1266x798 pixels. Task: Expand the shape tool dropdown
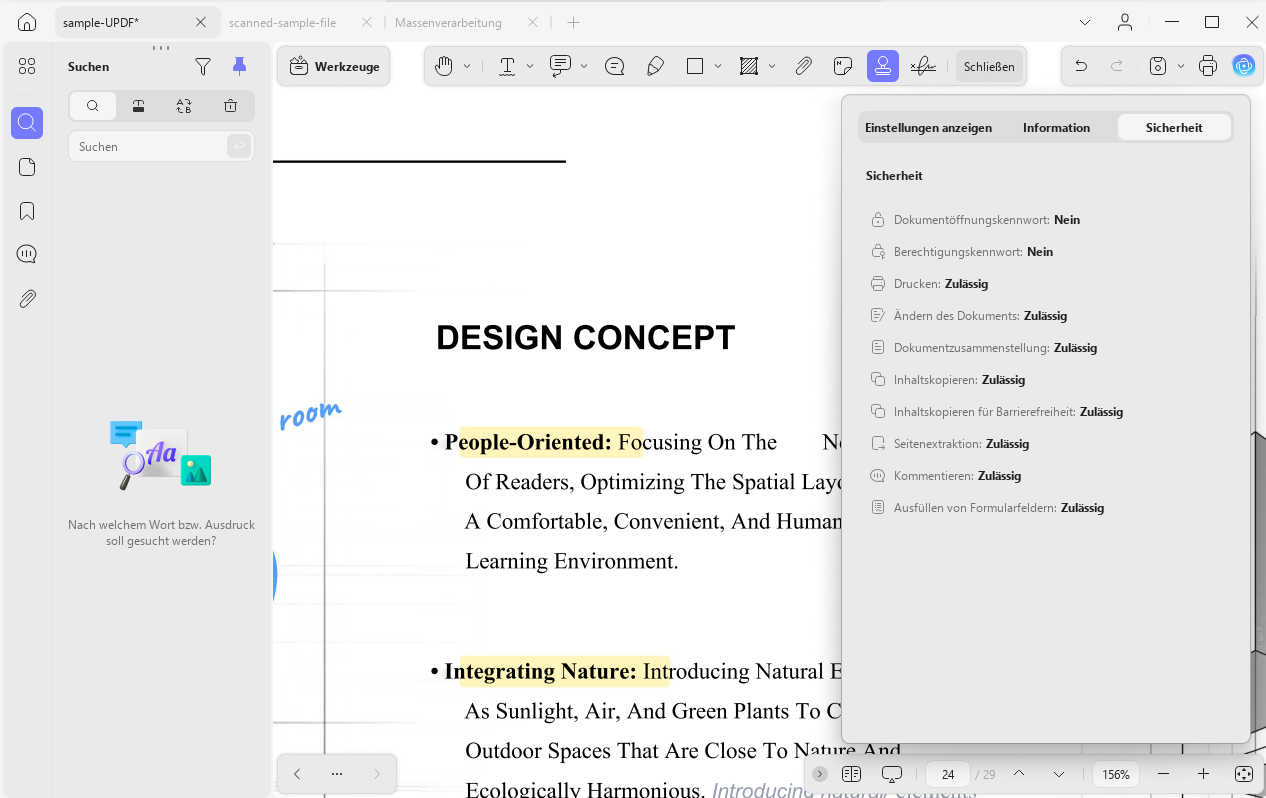(x=718, y=66)
